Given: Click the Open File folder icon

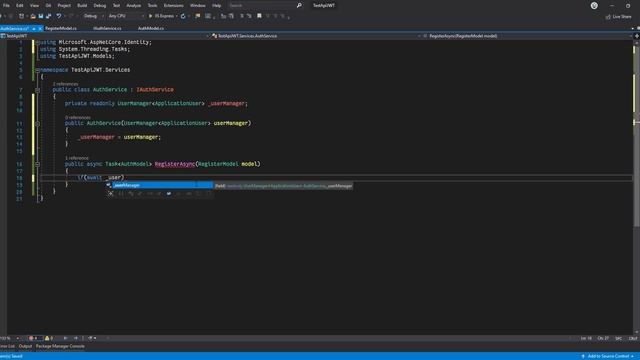Looking at the screenshot, I should [x=33, y=16].
